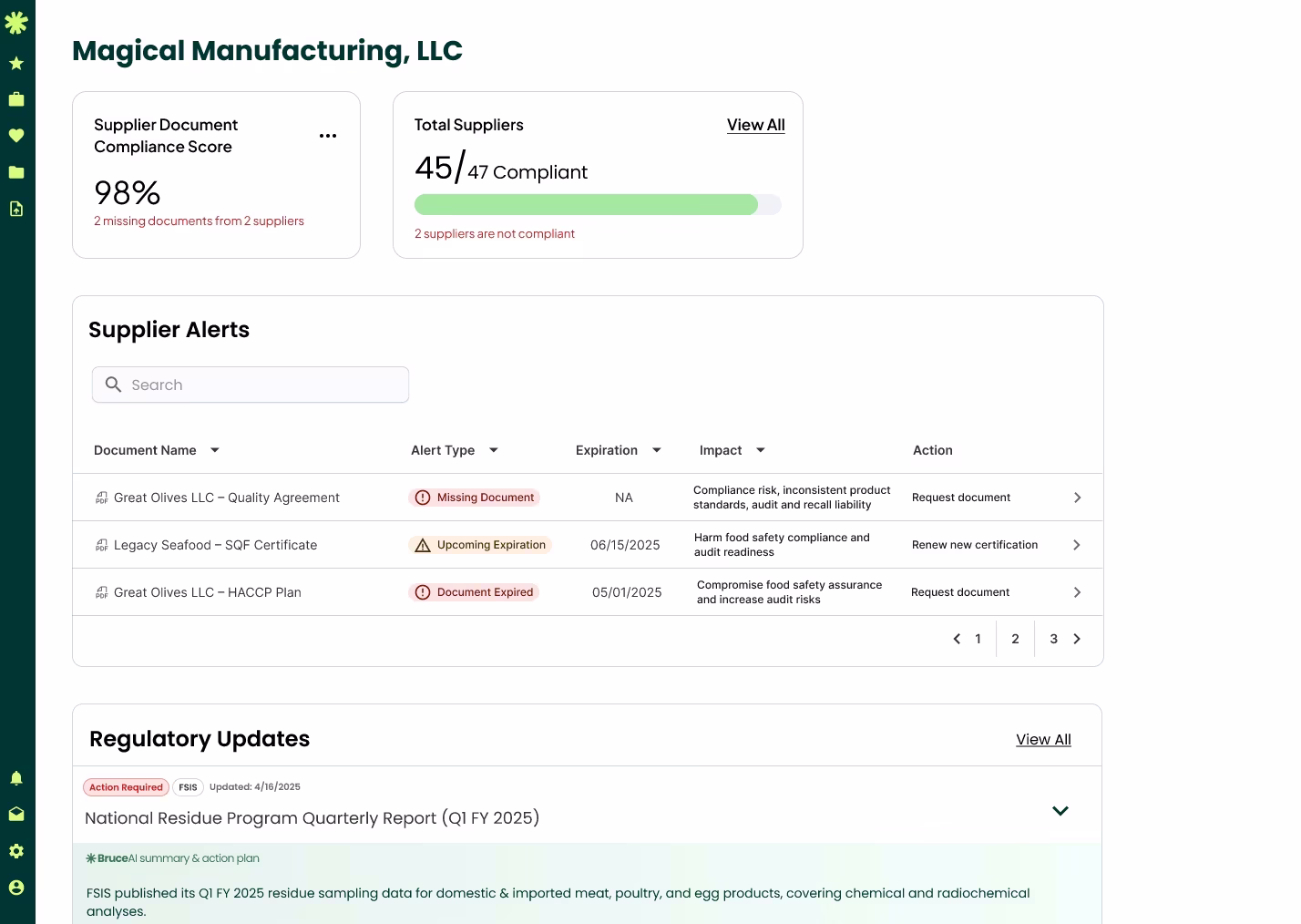Open the folder icon in sidebar
This screenshot has width=1301, height=924.
16,172
